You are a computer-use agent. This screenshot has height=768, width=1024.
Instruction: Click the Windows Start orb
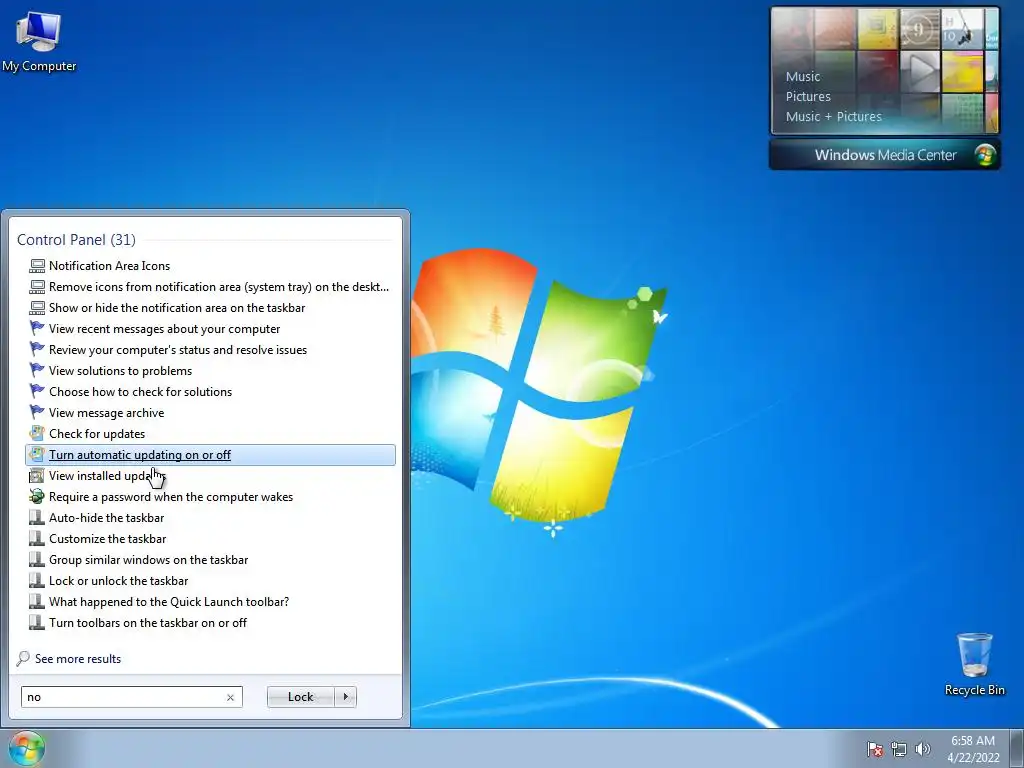(x=27, y=749)
